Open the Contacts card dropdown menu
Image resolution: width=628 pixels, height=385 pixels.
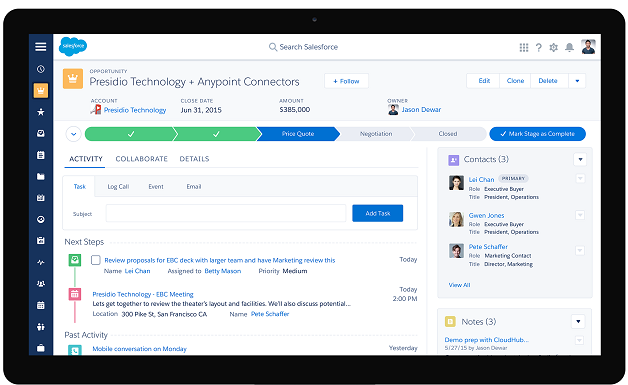(580, 159)
